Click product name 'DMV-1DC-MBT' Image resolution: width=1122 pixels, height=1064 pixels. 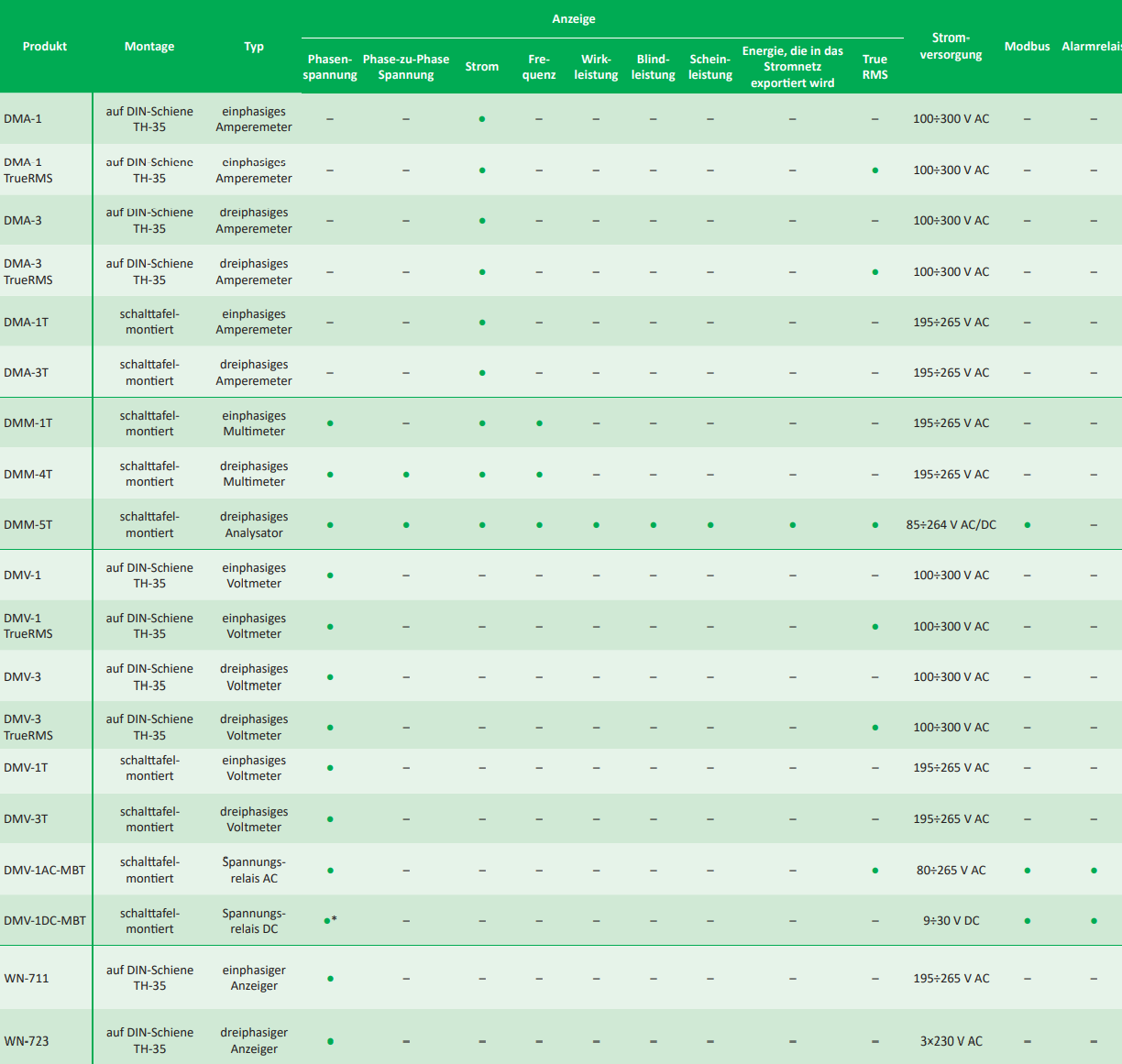coord(45,921)
